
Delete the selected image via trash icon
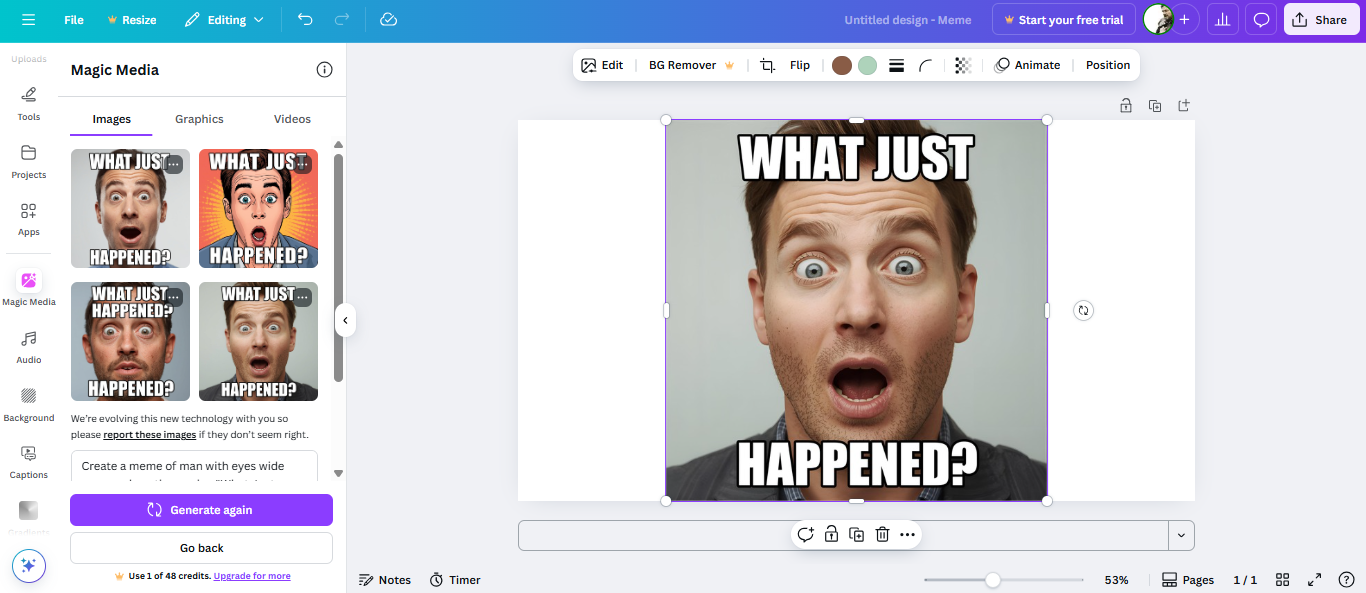[x=881, y=534]
